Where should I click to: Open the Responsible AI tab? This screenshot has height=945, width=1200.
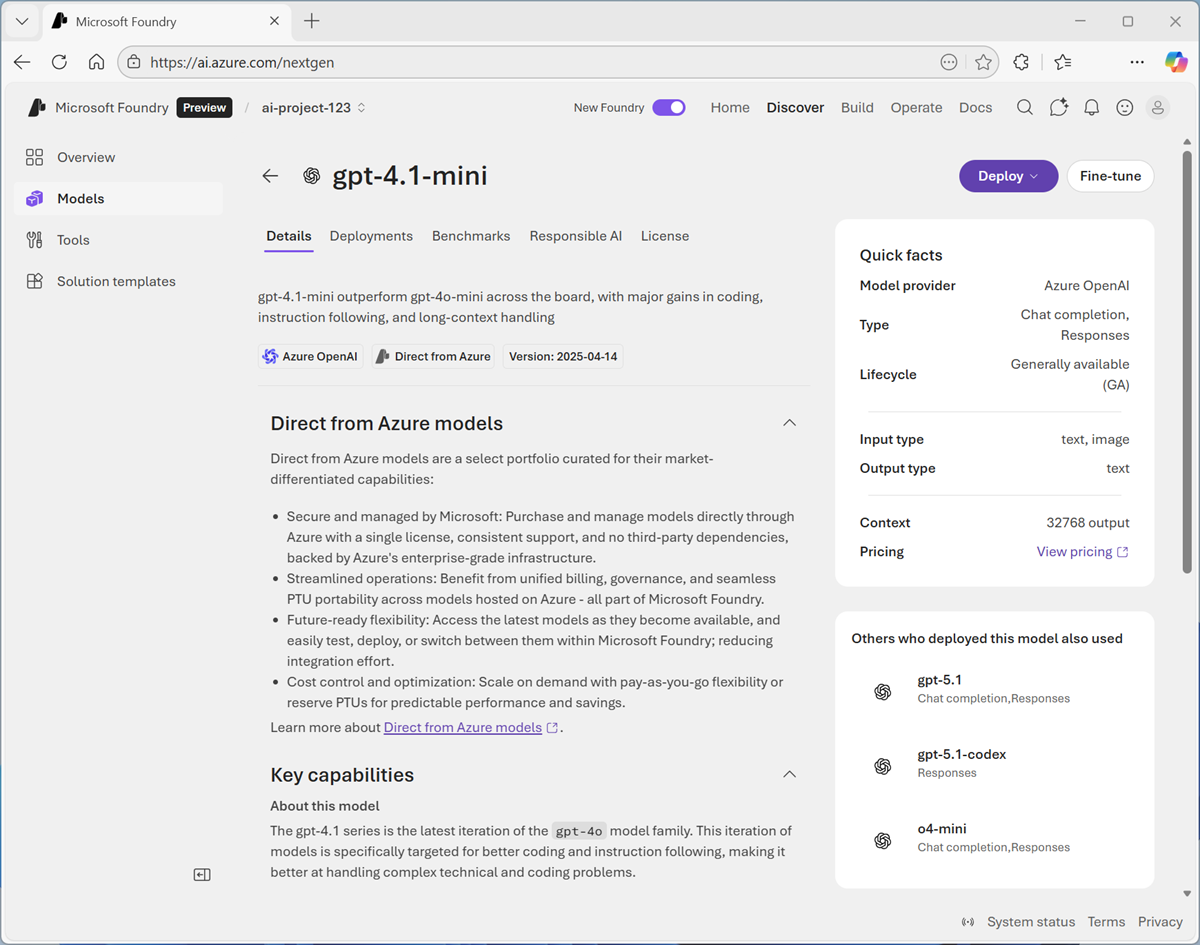tap(575, 235)
